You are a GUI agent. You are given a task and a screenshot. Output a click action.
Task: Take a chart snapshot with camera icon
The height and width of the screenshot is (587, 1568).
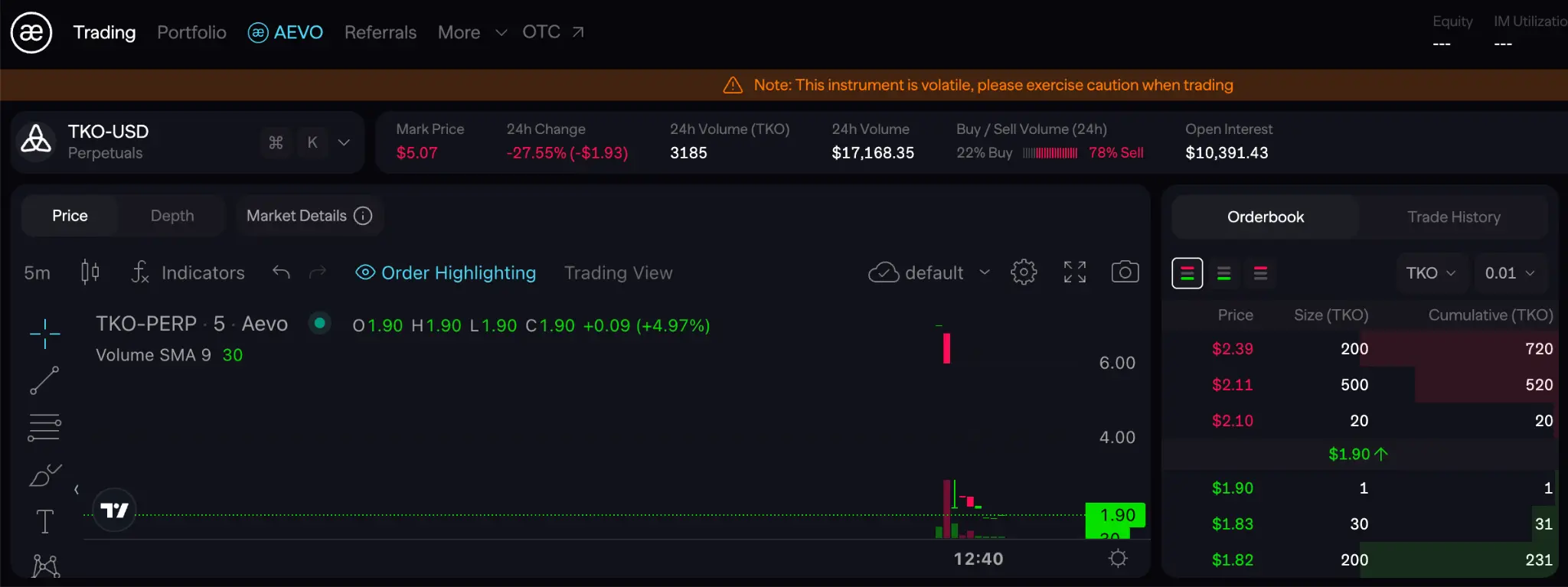[x=1125, y=272]
